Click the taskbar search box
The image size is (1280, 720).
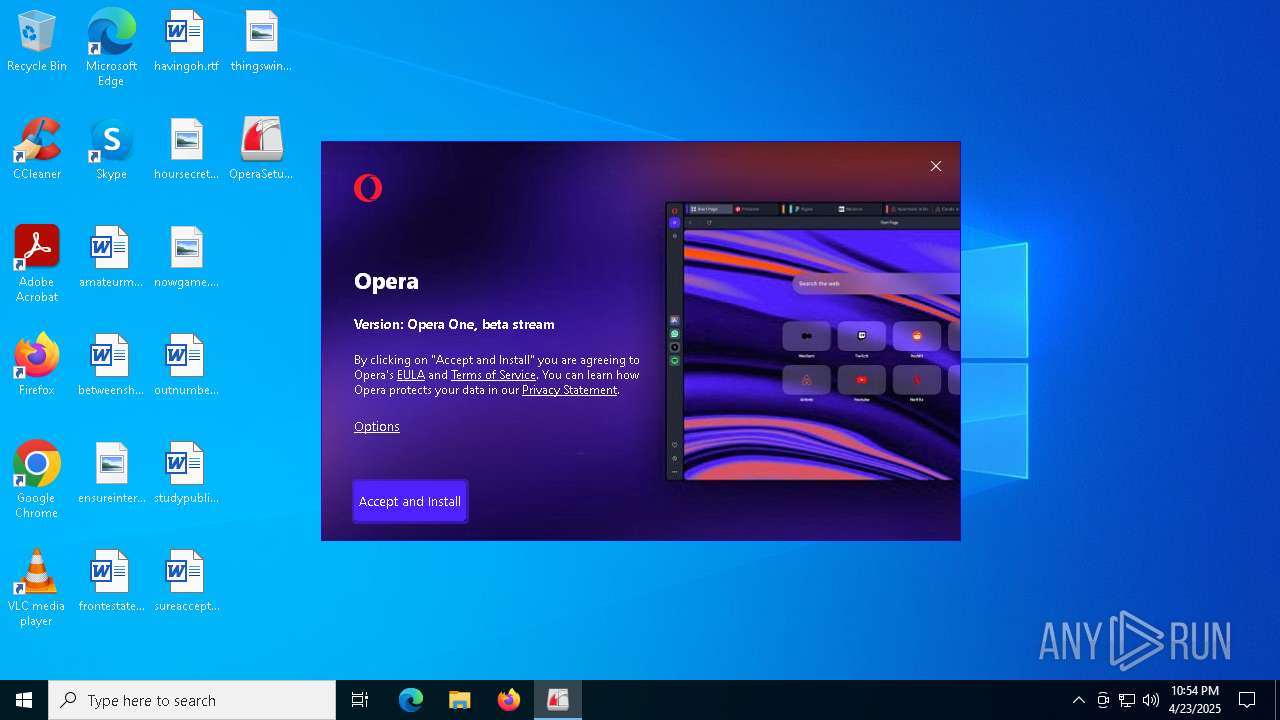pos(192,700)
